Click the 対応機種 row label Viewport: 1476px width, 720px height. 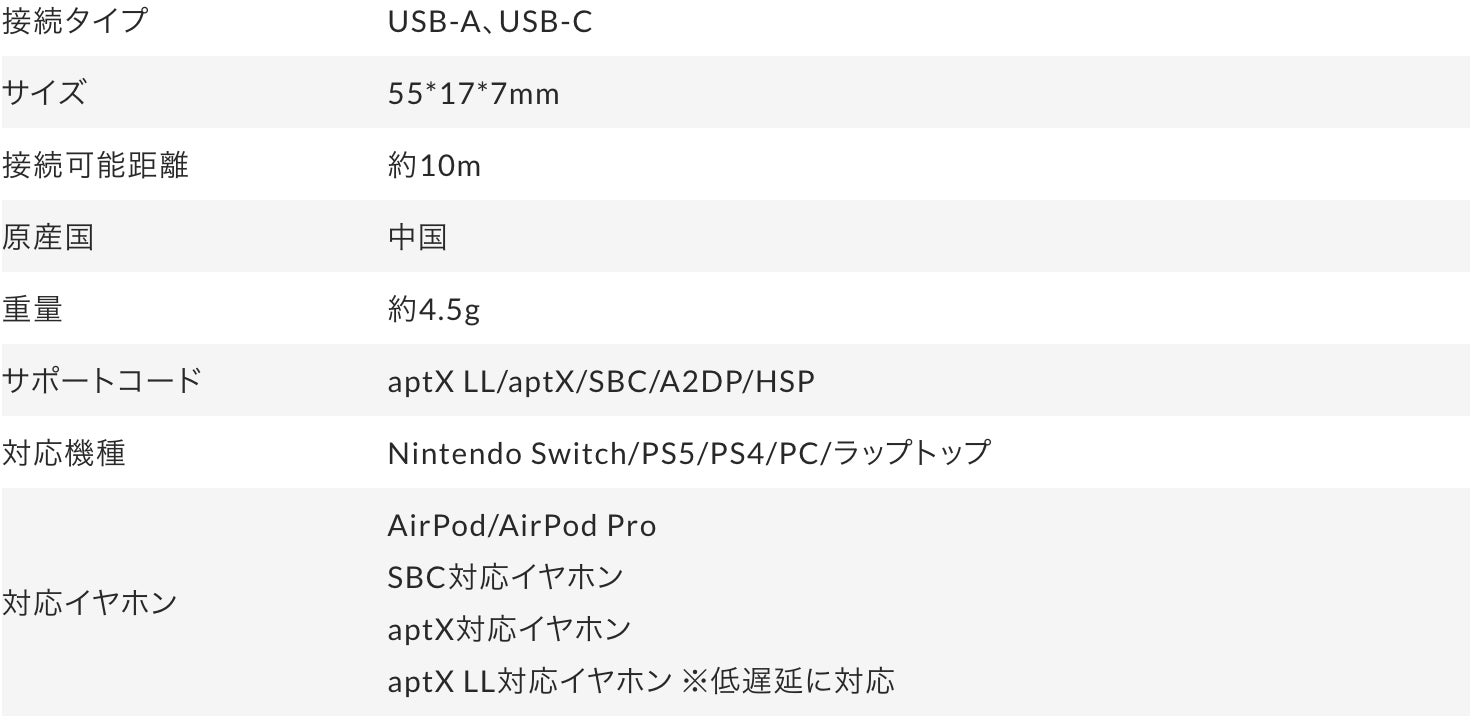[x=64, y=453]
